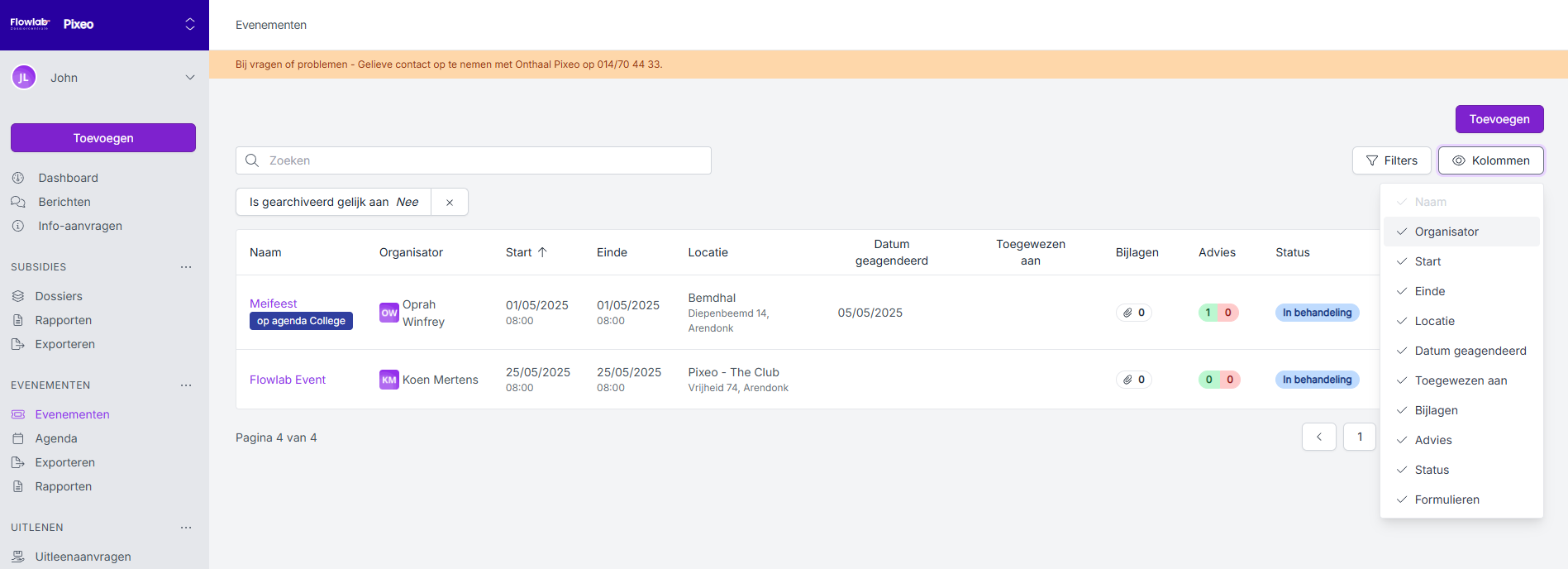Open Berichten chat icon in sidebar

18,202
